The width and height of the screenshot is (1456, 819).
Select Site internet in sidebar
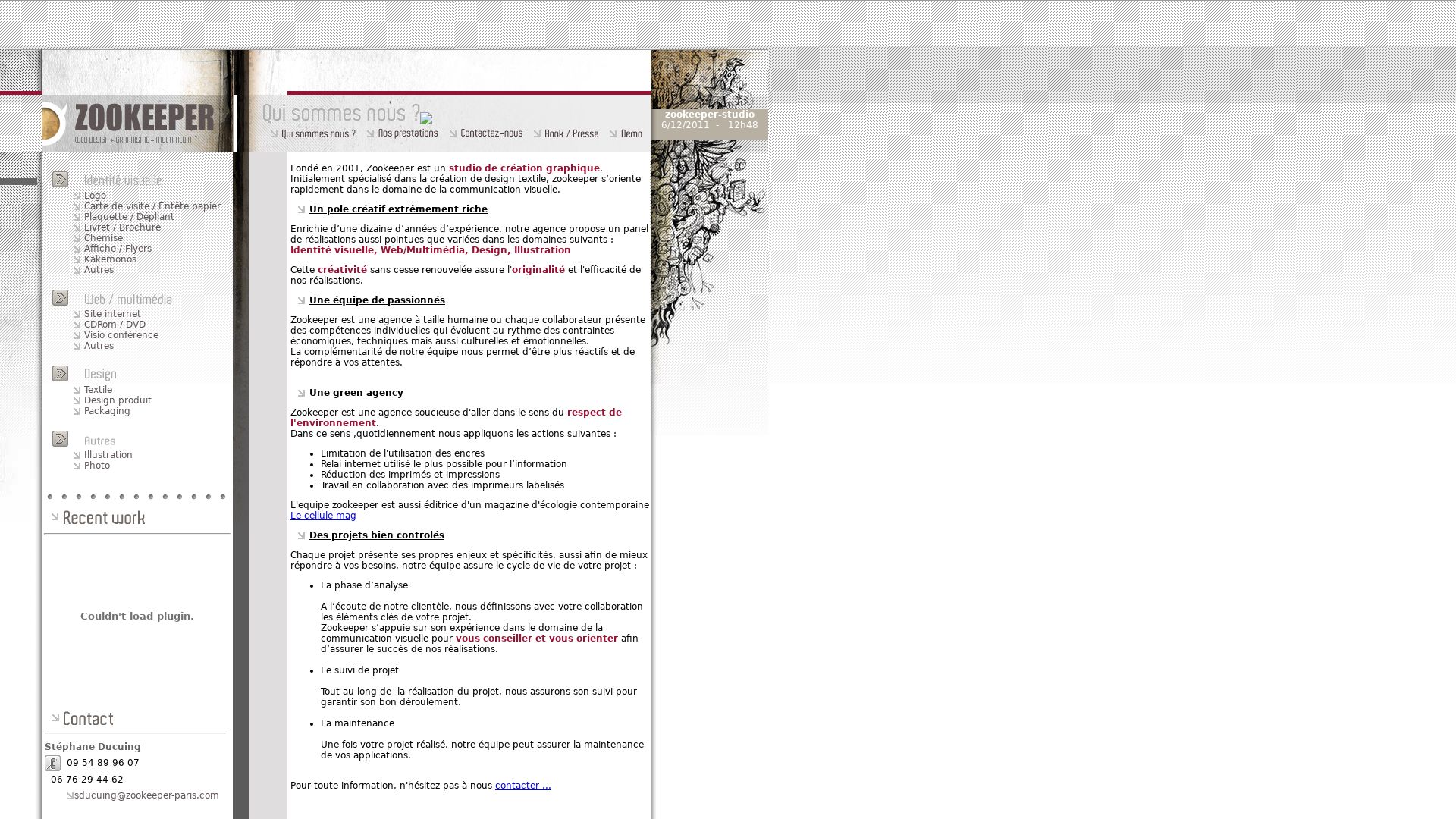[x=112, y=314]
